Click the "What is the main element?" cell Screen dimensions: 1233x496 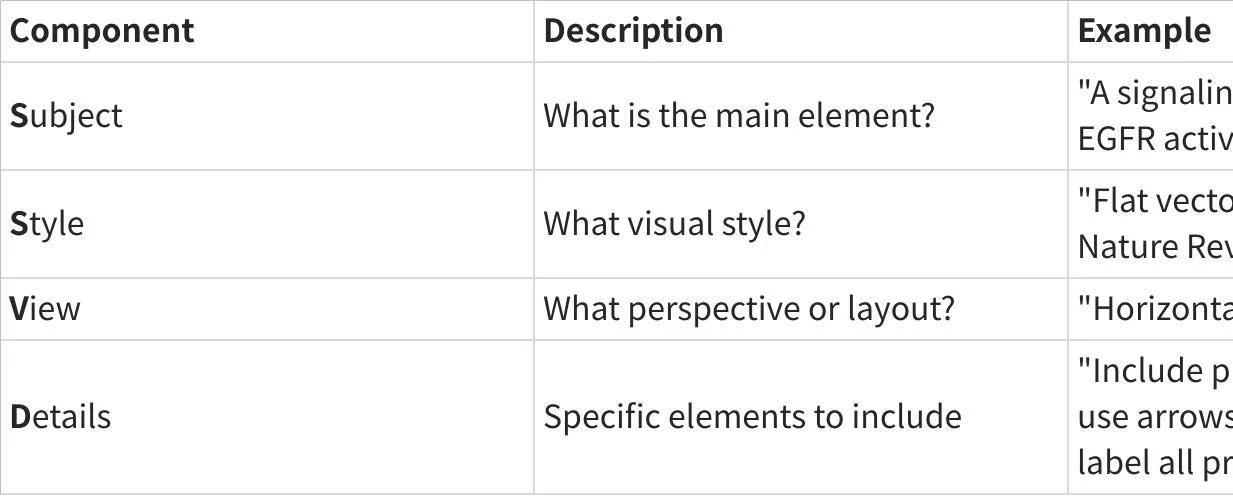tap(738, 116)
